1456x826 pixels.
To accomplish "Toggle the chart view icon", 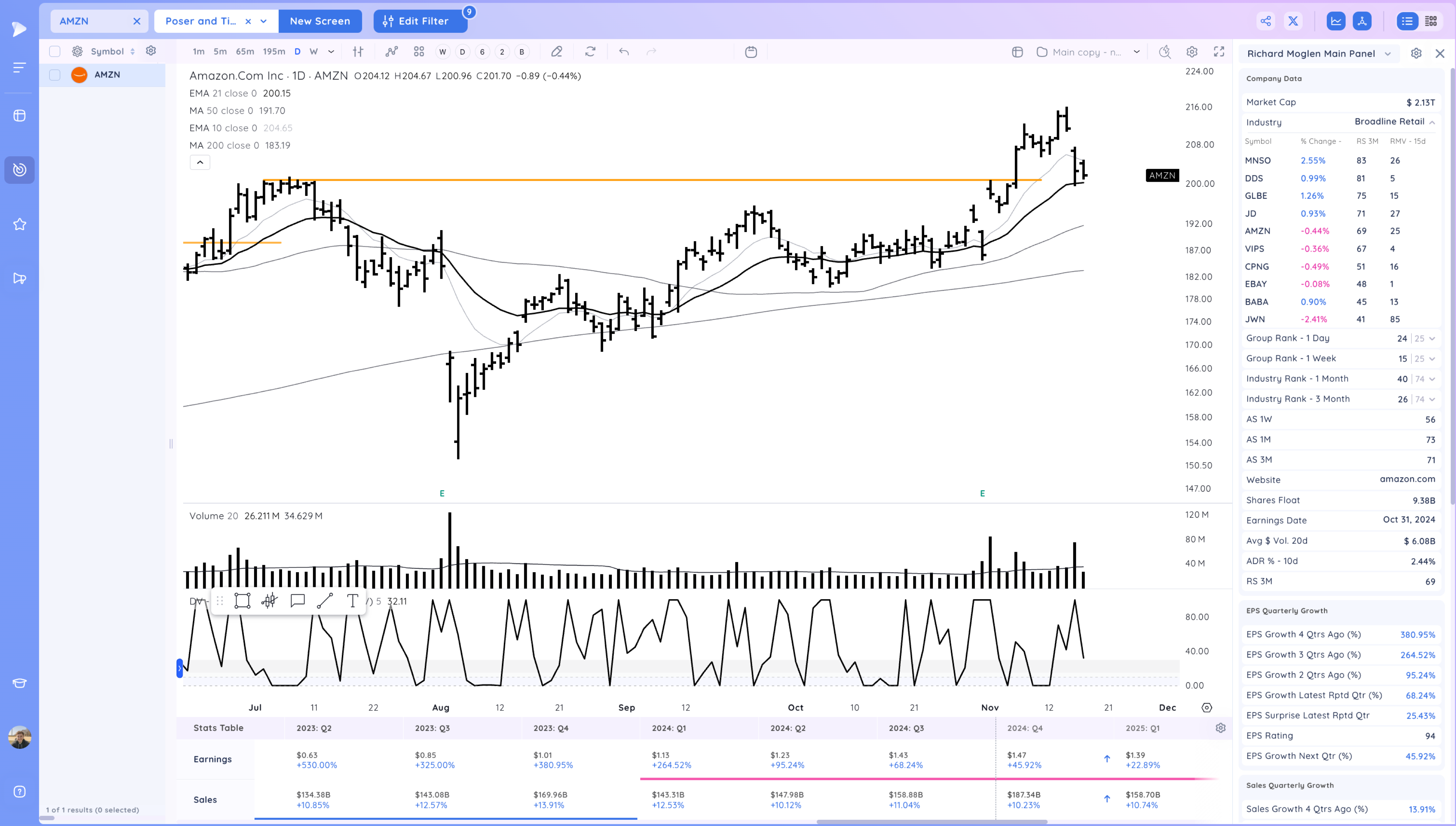I will (x=1336, y=21).
